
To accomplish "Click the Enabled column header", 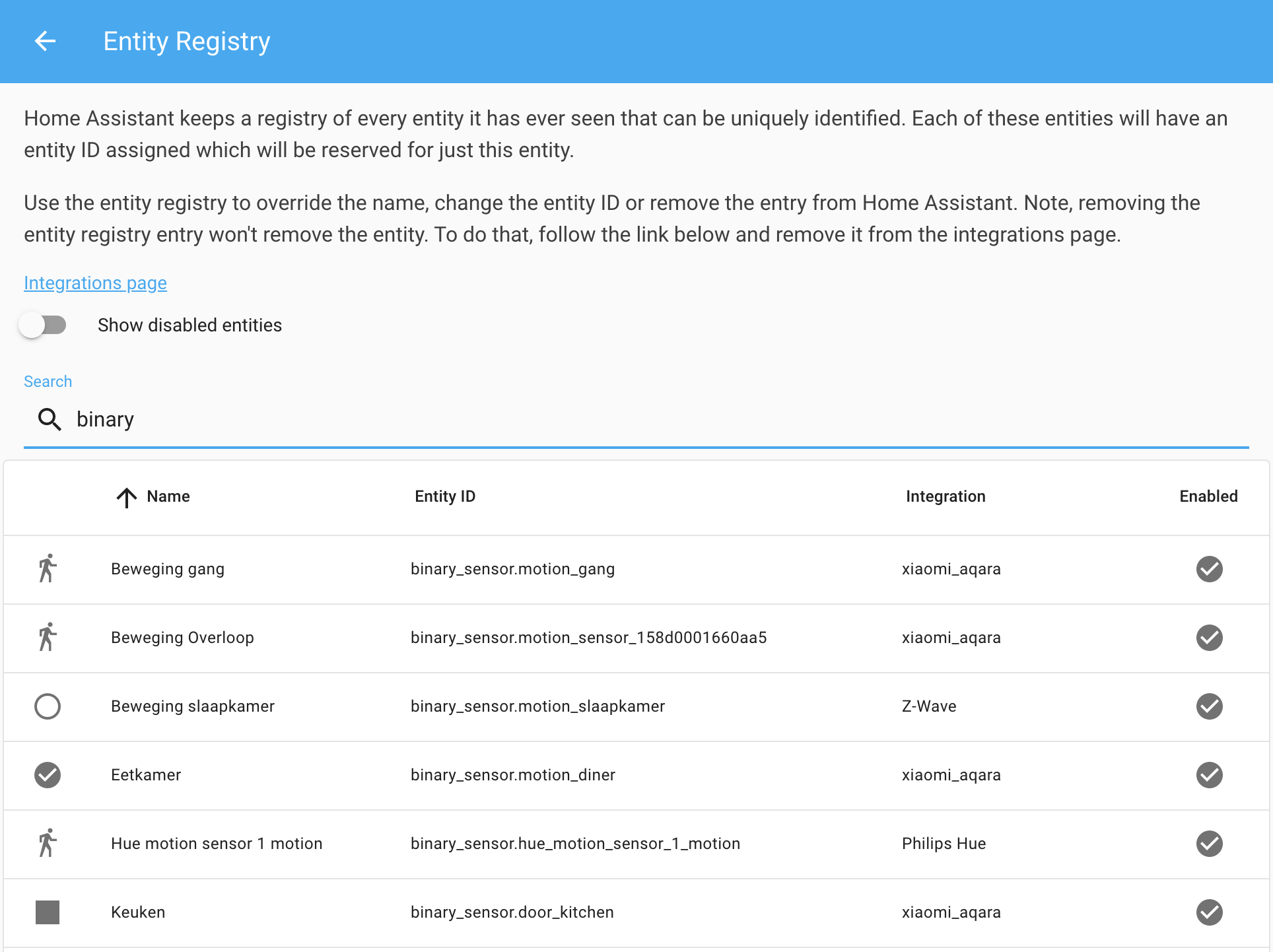I will (x=1208, y=496).
